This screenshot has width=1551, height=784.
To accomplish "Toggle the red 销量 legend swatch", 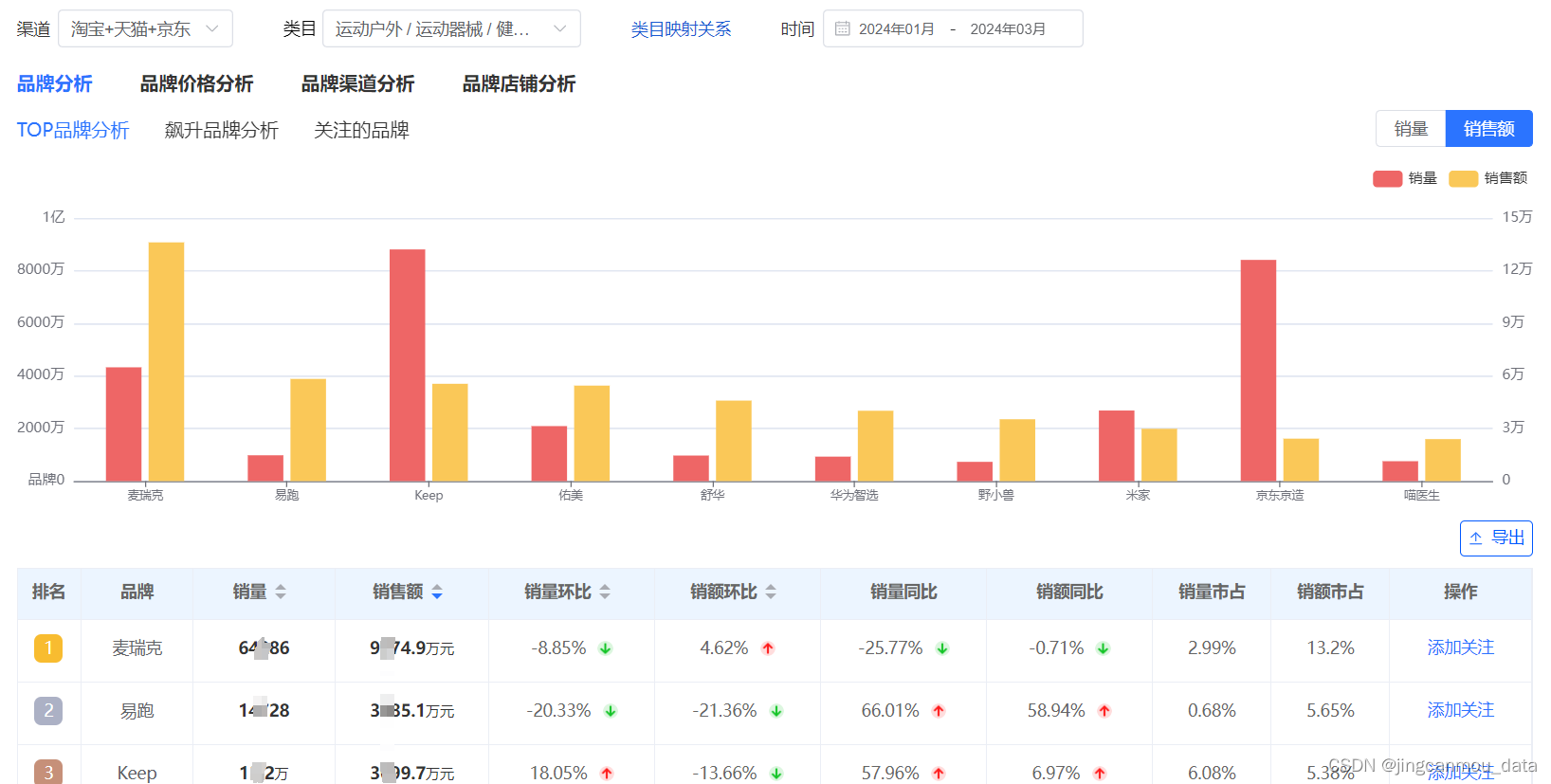I will (x=1387, y=178).
